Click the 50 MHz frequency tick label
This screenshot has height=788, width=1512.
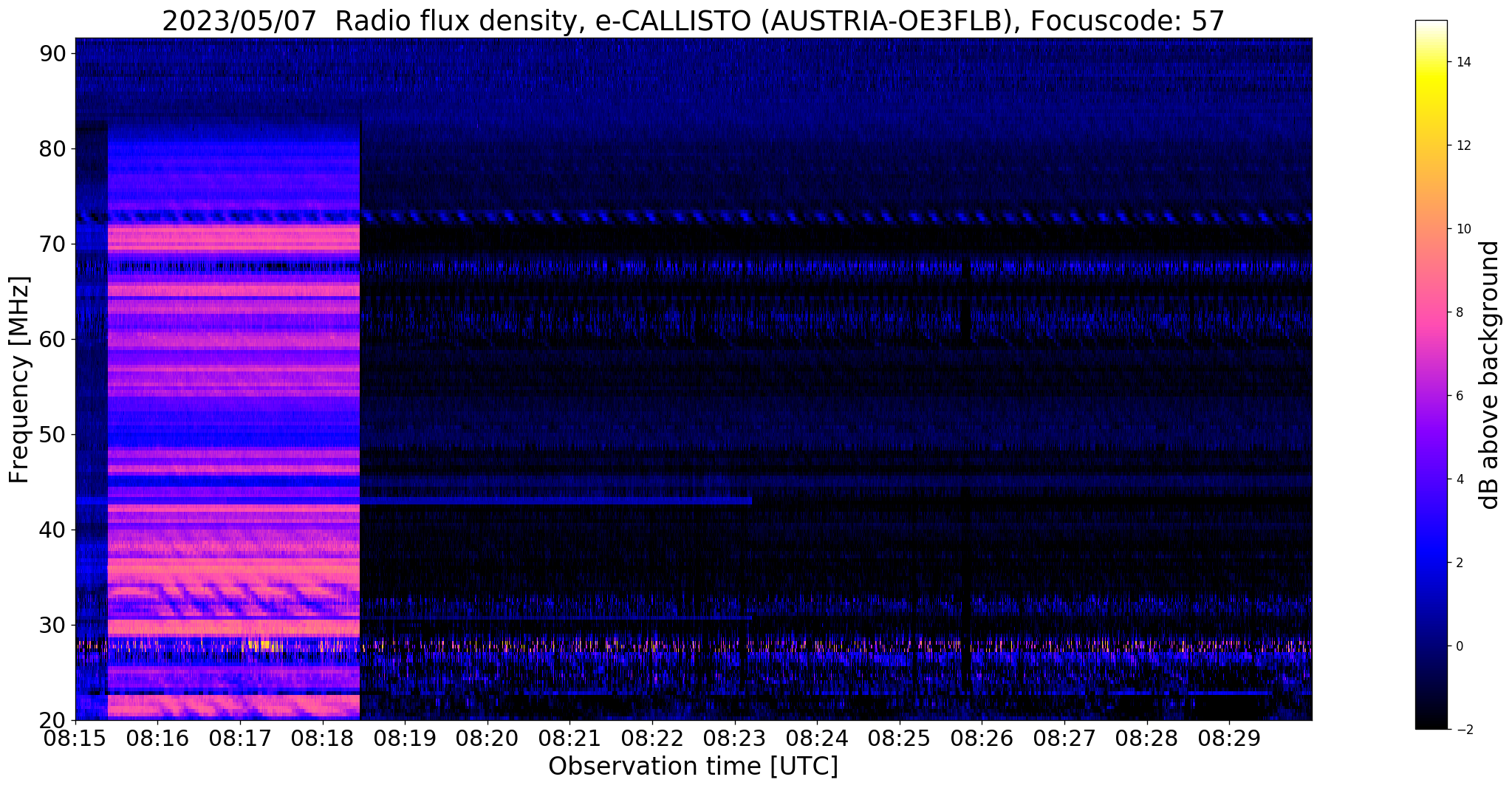[x=52, y=435]
